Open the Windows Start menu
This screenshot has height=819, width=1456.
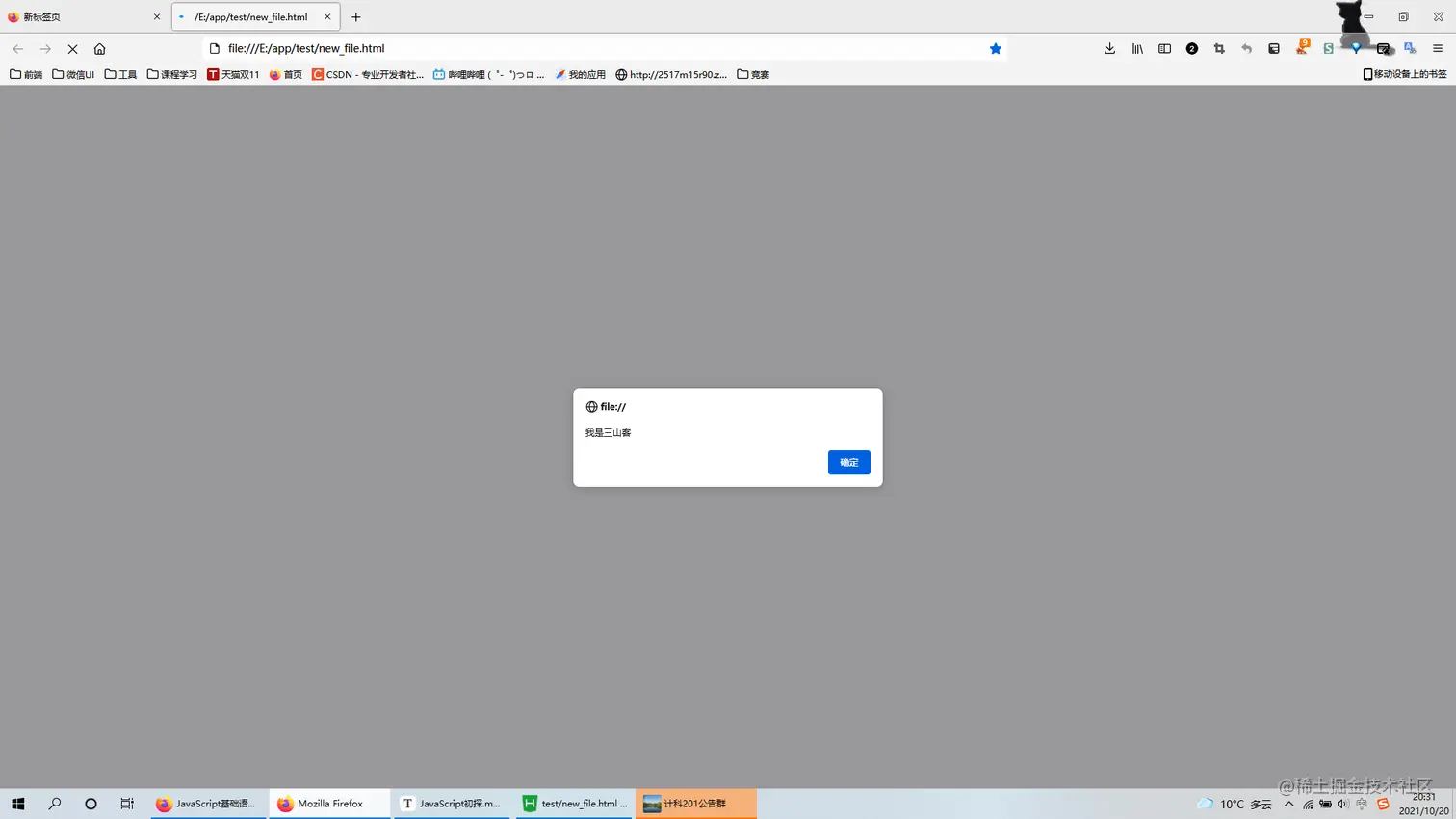tap(17, 804)
